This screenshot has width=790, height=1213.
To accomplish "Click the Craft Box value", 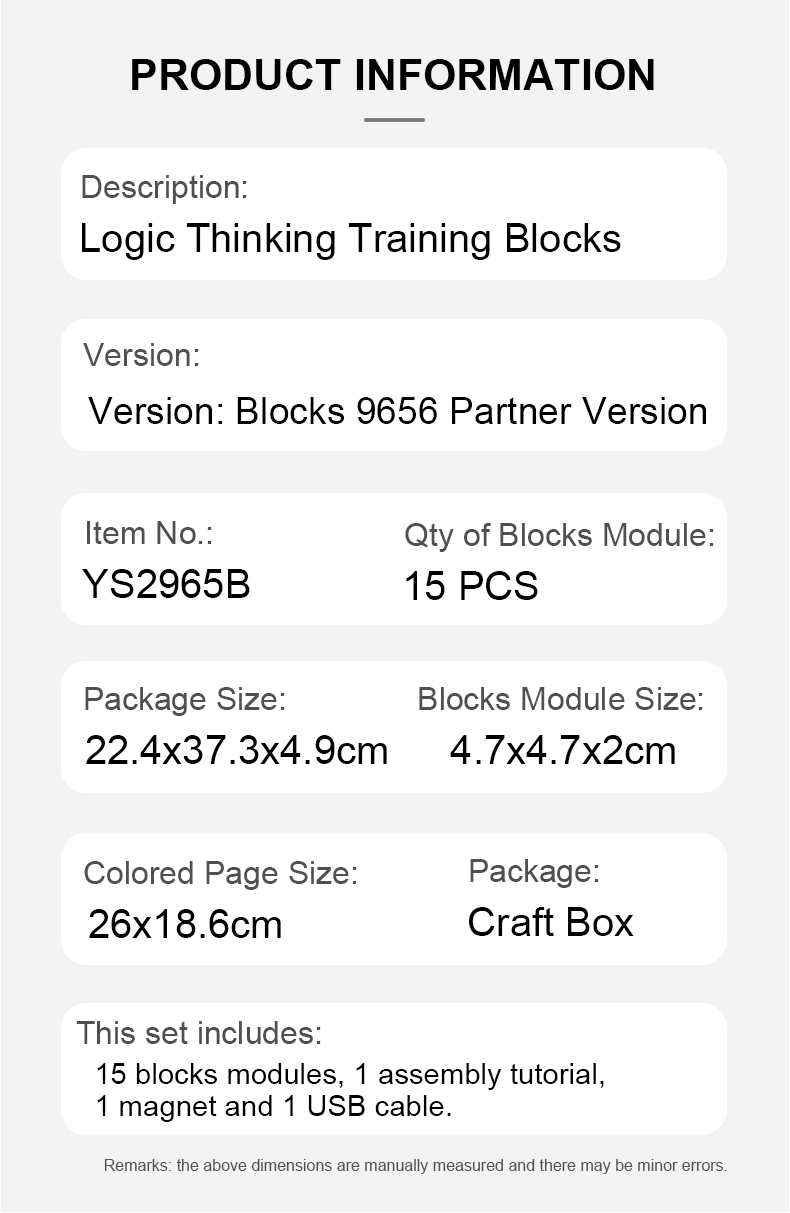I will click(x=550, y=922).
